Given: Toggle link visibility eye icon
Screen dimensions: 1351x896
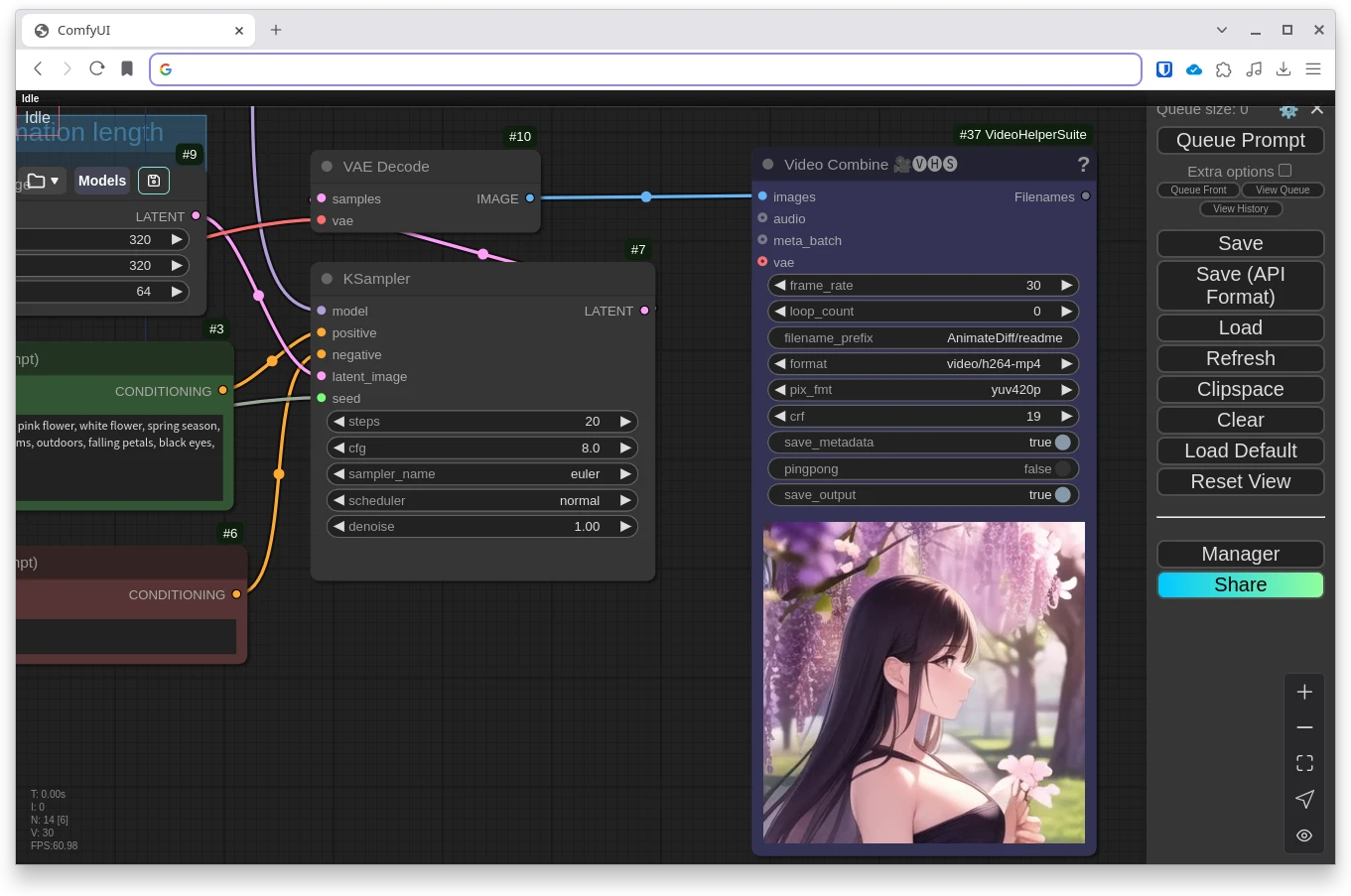Looking at the screenshot, I should [x=1304, y=835].
